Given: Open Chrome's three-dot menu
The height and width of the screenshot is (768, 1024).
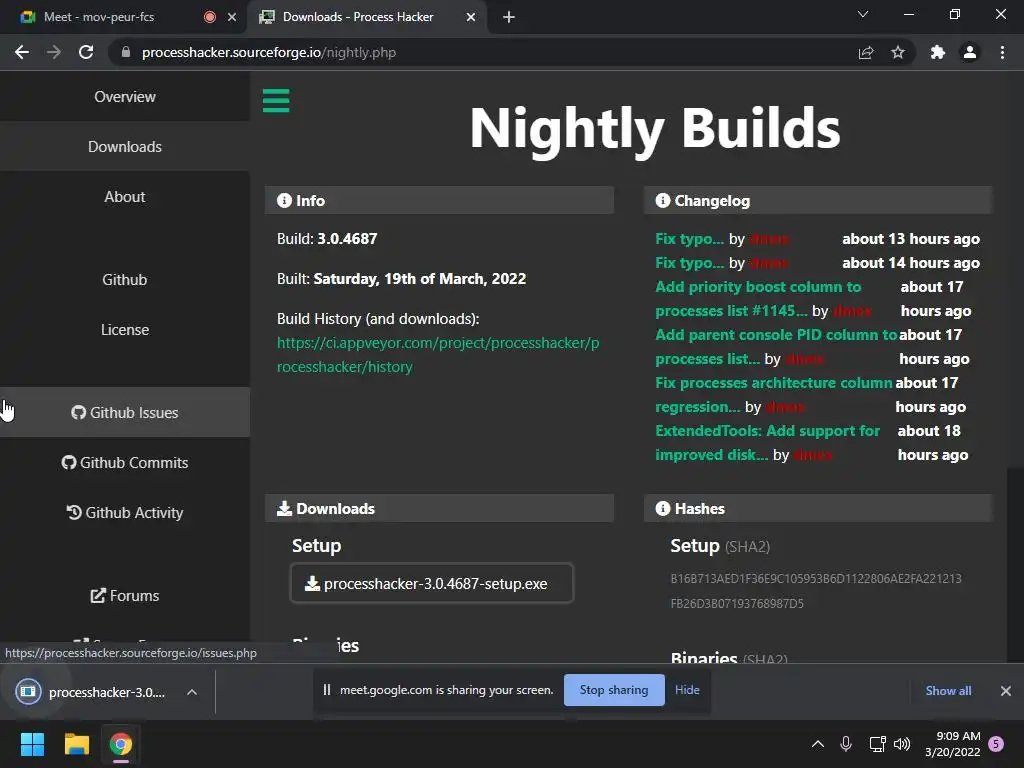Looking at the screenshot, I should [1002, 52].
